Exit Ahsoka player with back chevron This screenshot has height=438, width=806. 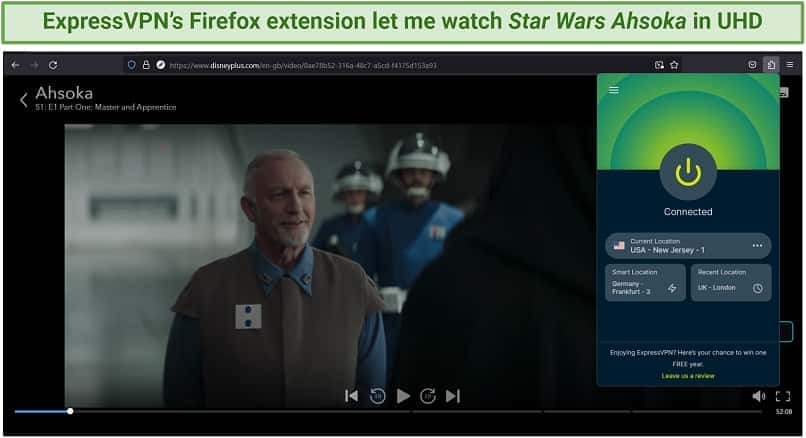[24, 100]
